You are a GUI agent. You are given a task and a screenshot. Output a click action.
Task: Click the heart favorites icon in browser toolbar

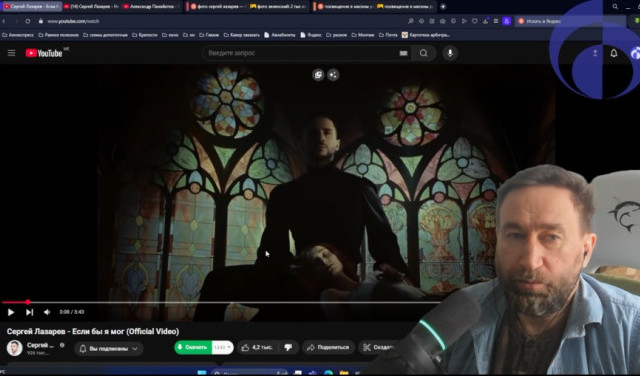click(x=475, y=21)
